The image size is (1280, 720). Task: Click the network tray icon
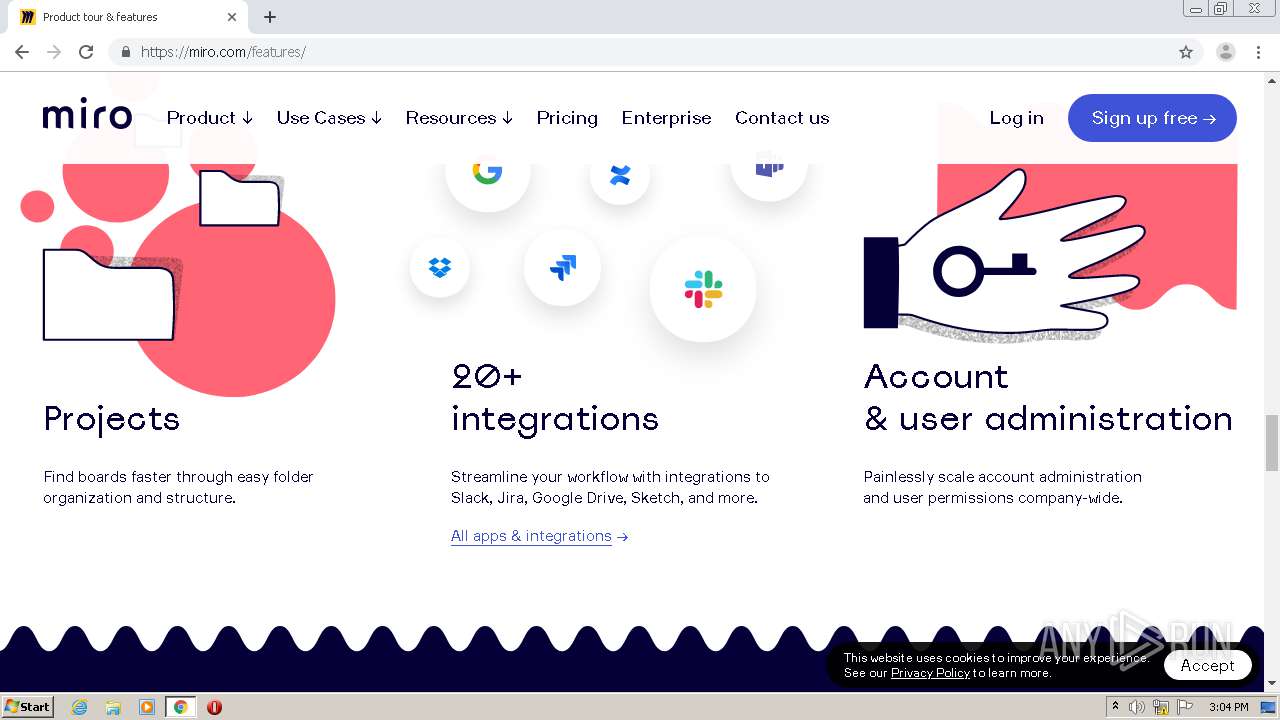click(1161, 707)
